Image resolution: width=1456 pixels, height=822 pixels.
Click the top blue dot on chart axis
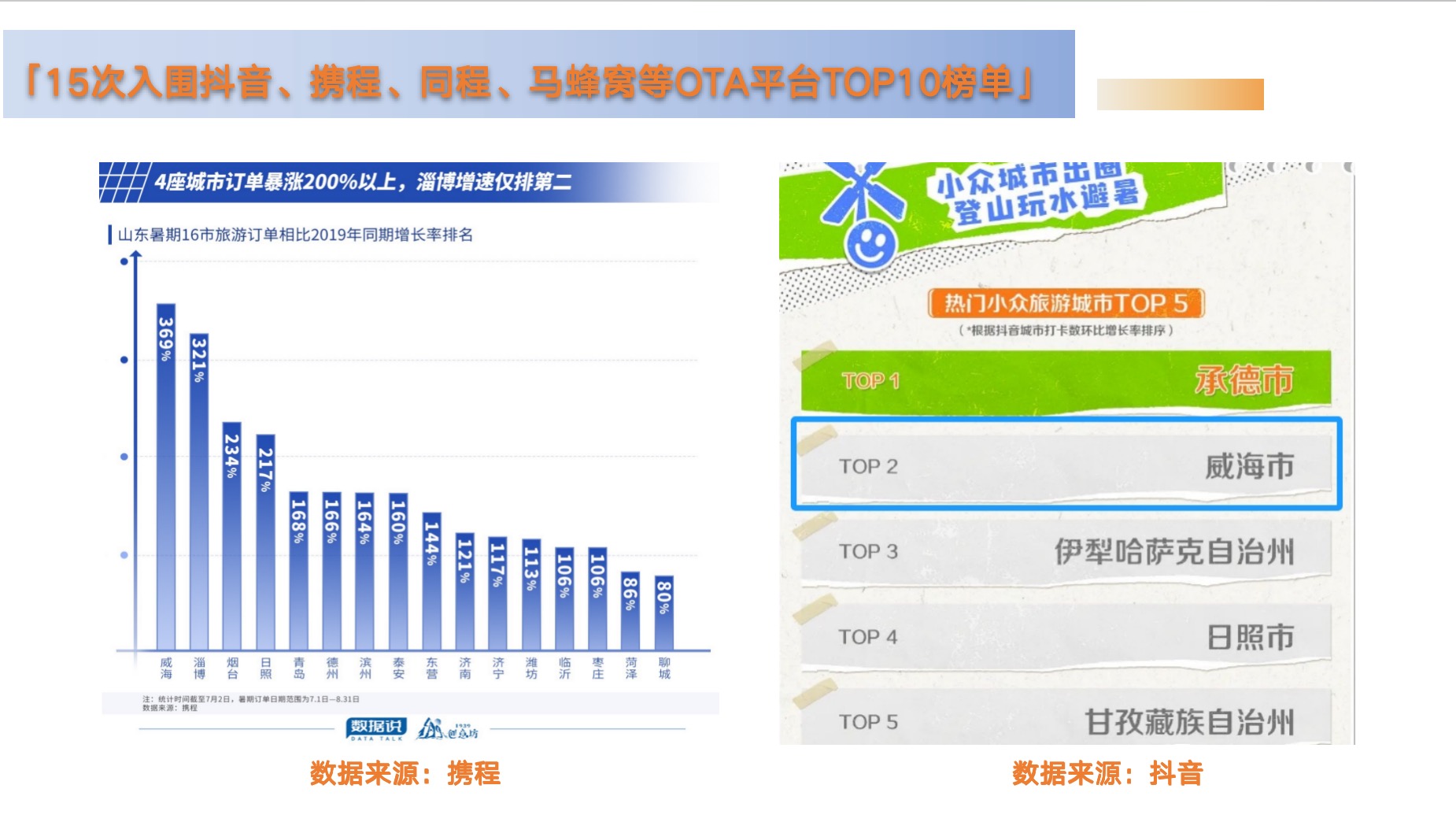(124, 261)
